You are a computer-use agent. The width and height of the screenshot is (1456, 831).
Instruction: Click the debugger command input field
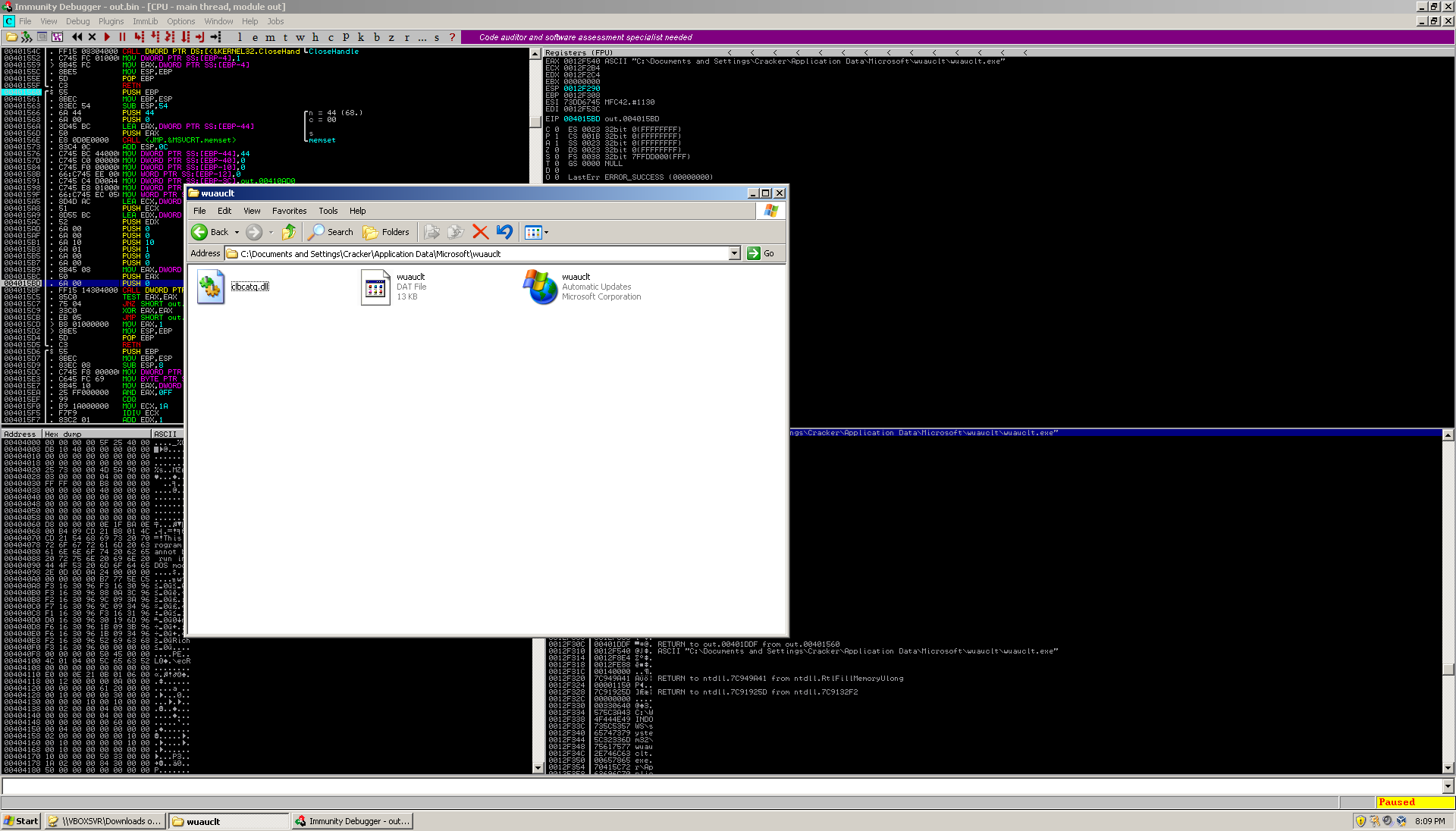(x=722, y=786)
